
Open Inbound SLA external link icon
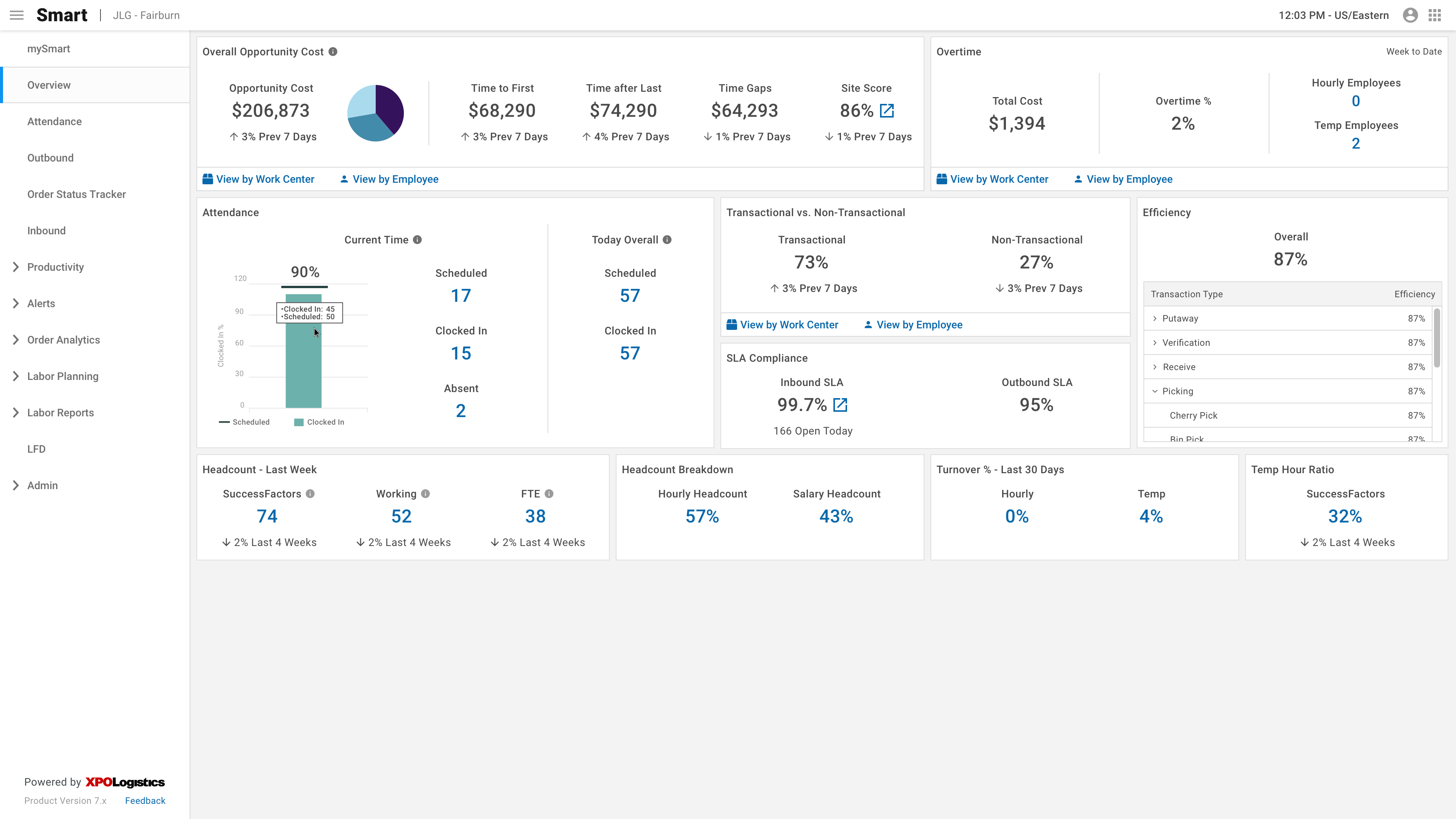841,405
